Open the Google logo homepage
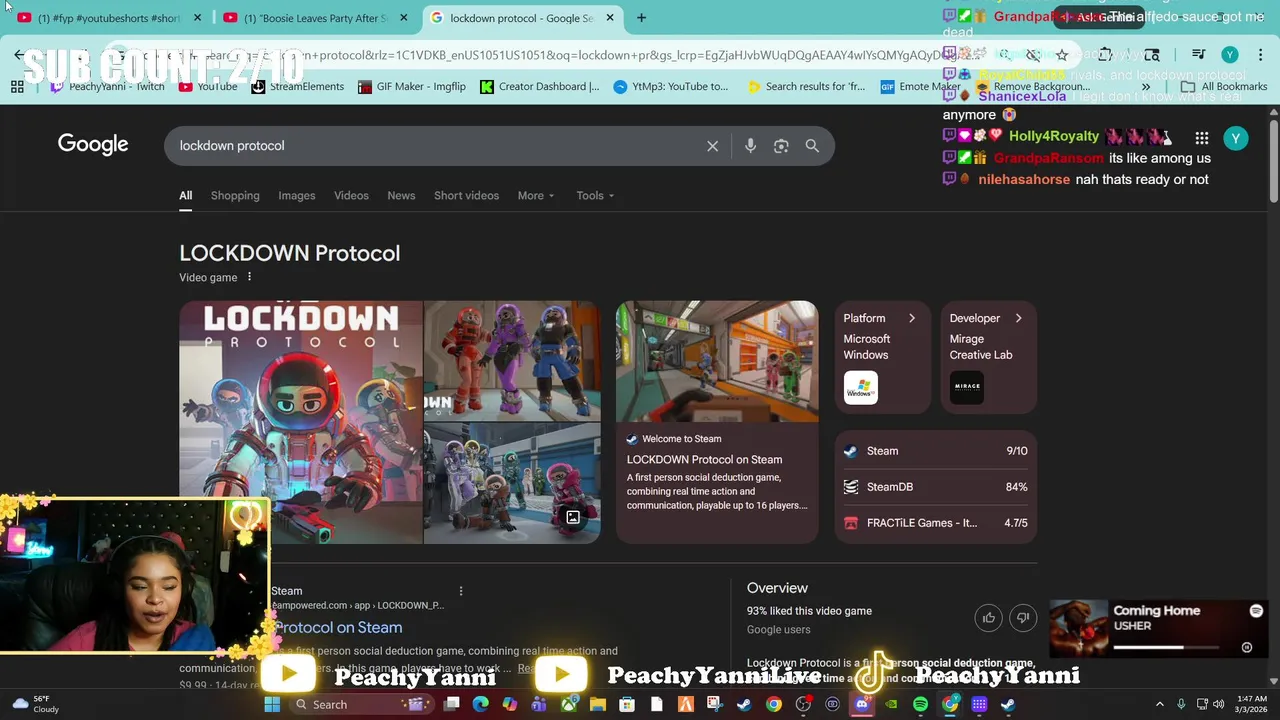Screen dimensions: 1280x720 click(x=93, y=144)
